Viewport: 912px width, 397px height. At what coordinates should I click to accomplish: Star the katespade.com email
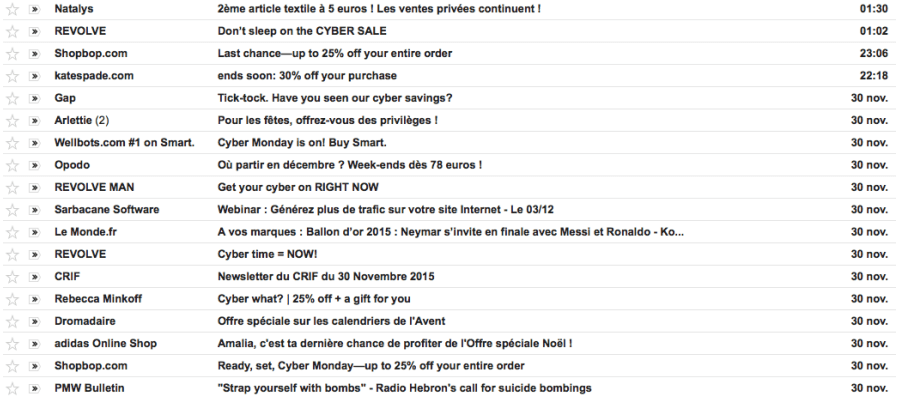click(x=12, y=76)
